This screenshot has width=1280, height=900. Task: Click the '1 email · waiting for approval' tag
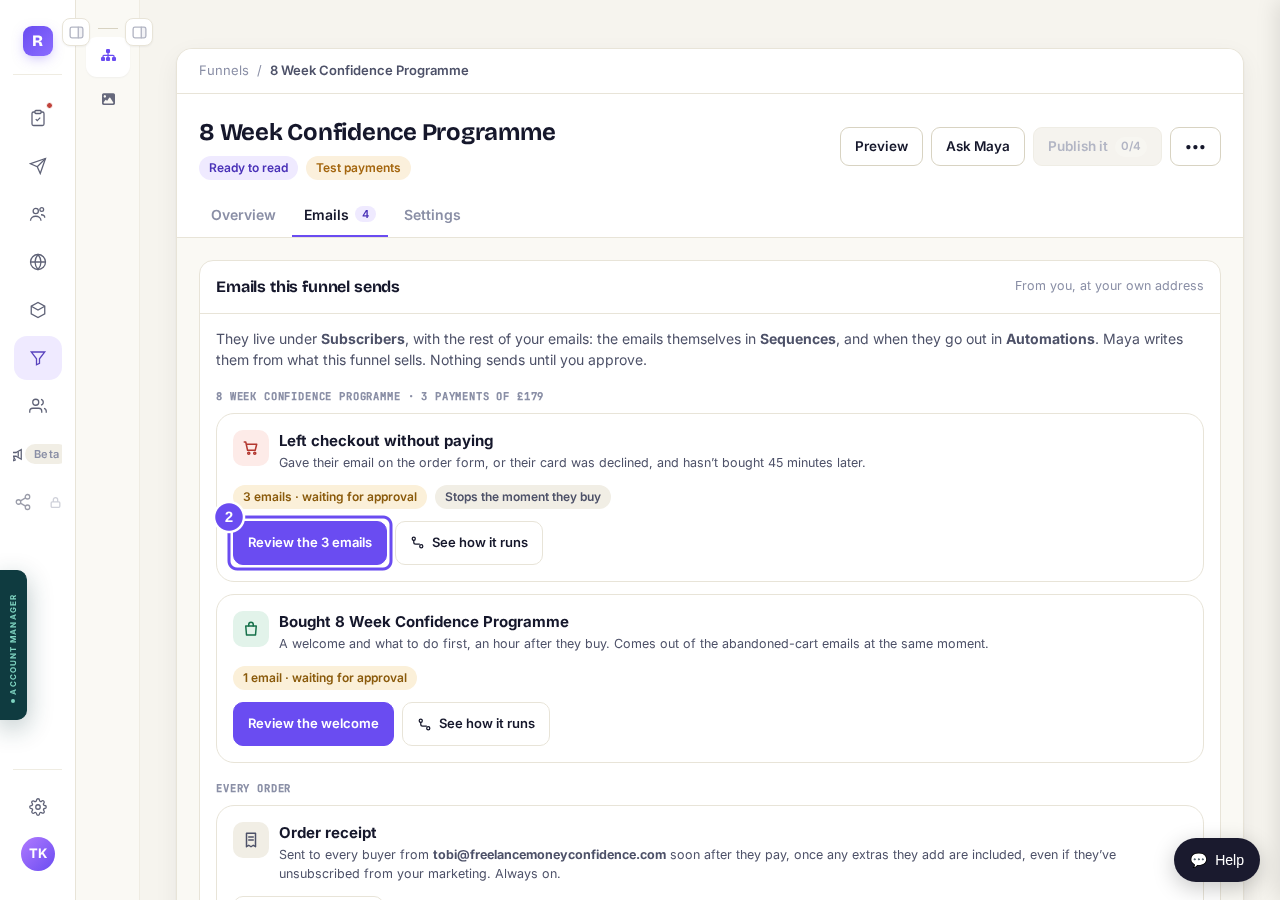tap(325, 678)
